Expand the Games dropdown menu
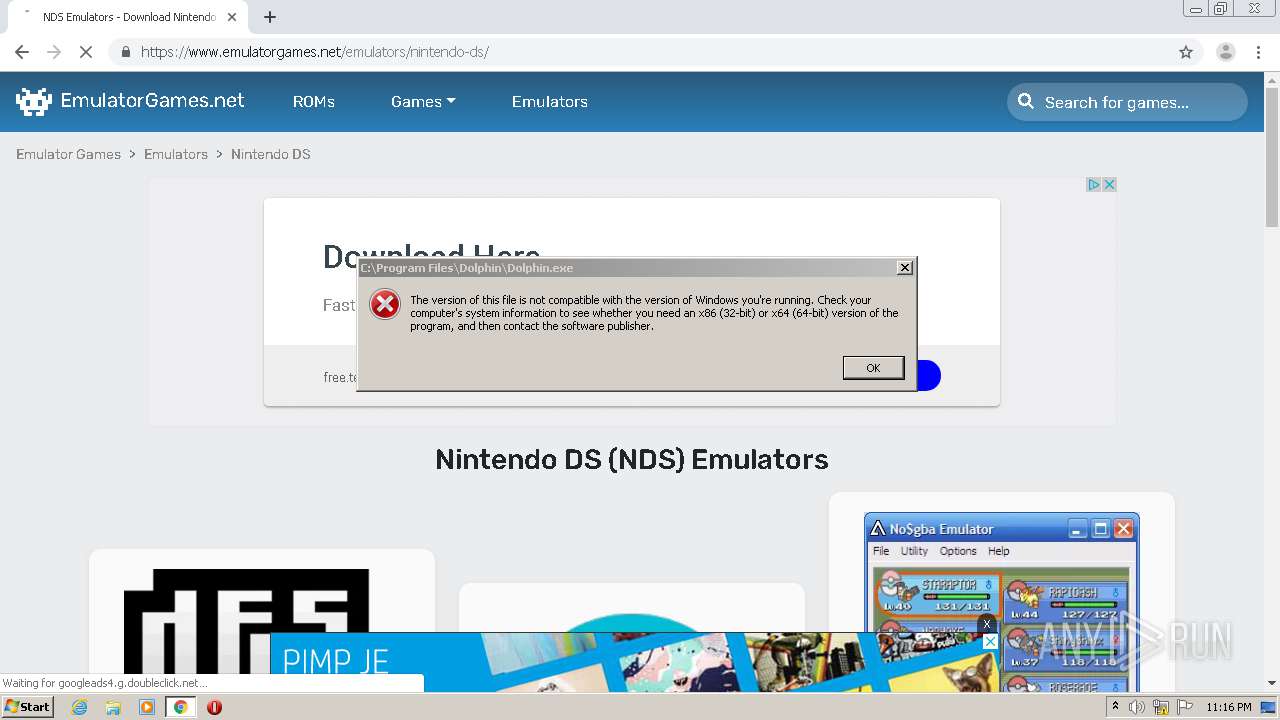The height and width of the screenshot is (720, 1280). point(423,102)
